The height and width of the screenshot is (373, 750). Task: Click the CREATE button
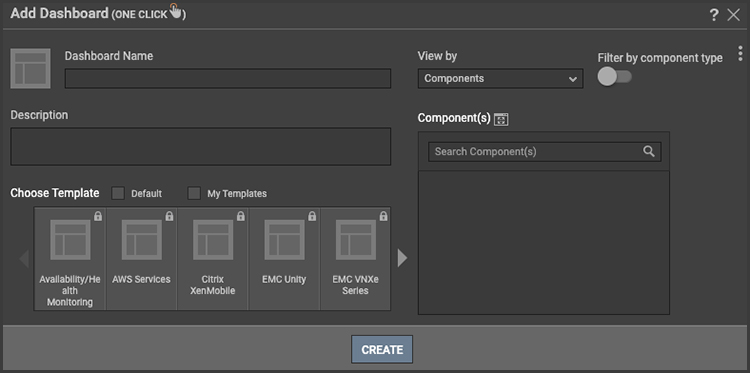click(382, 350)
